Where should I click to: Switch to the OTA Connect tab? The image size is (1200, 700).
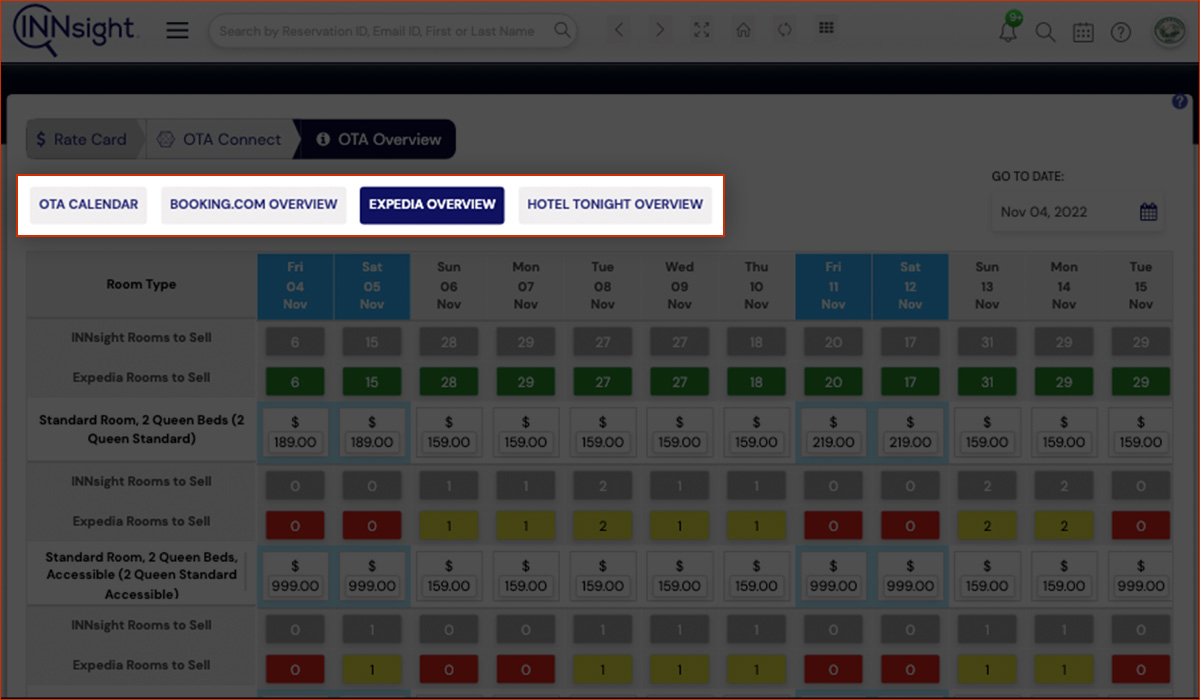[220, 140]
